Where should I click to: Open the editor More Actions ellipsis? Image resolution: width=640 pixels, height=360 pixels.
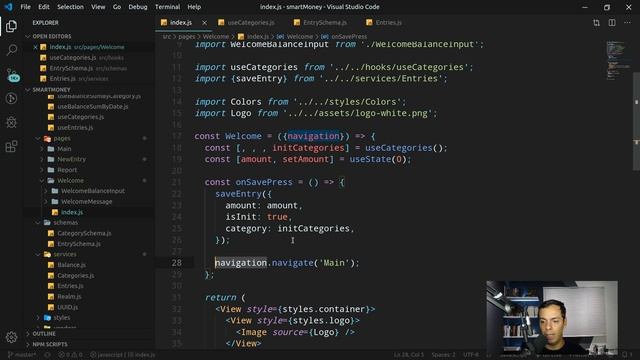click(x=627, y=23)
